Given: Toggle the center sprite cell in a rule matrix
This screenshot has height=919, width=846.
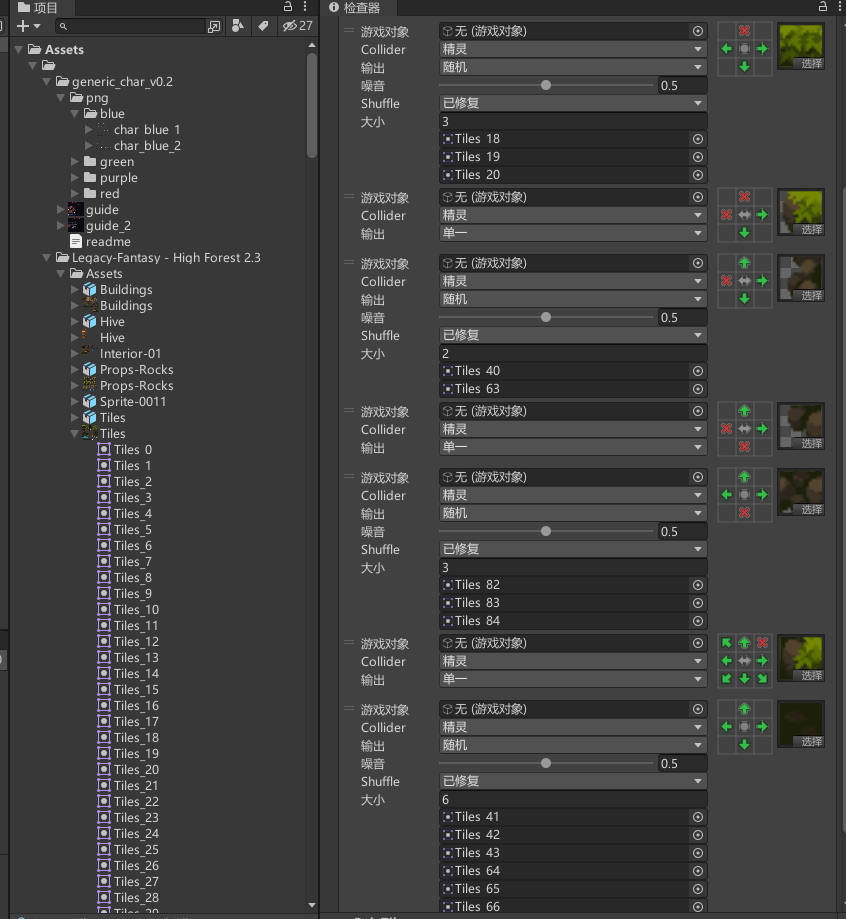Looking at the screenshot, I should click(x=743, y=49).
